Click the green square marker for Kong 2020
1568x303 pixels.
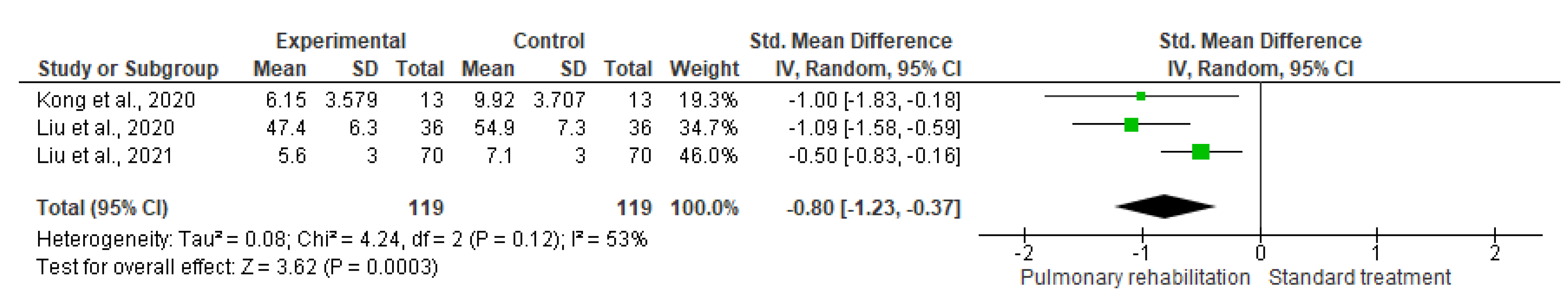point(1141,96)
